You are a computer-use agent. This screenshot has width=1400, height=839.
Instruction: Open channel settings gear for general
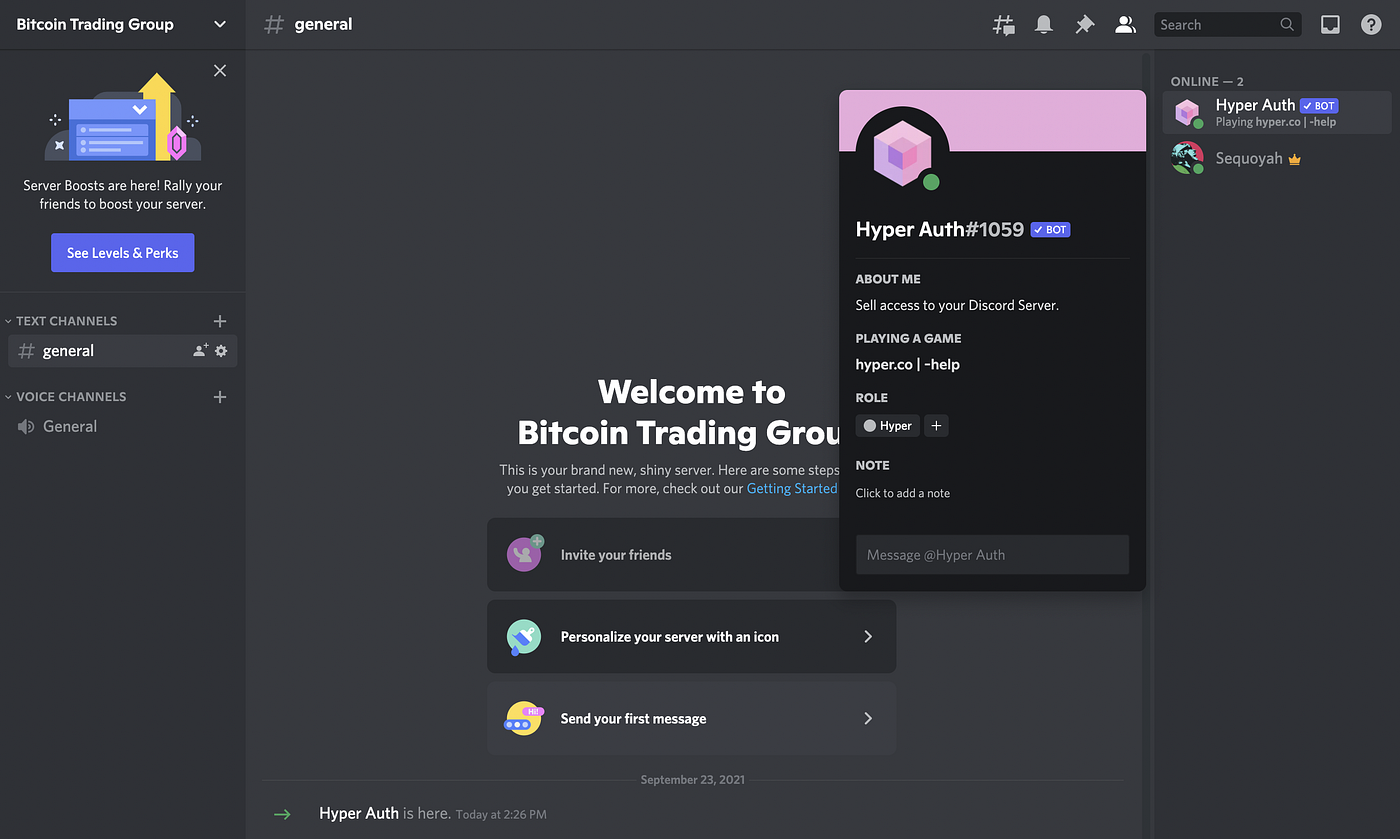pos(220,351)
